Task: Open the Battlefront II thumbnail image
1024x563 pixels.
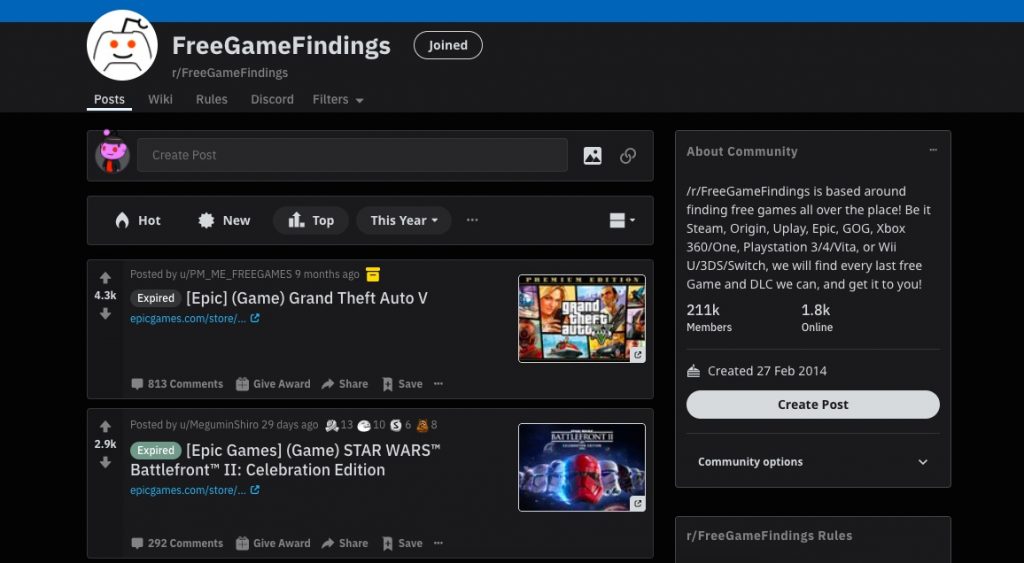Action: click(582, 468)
